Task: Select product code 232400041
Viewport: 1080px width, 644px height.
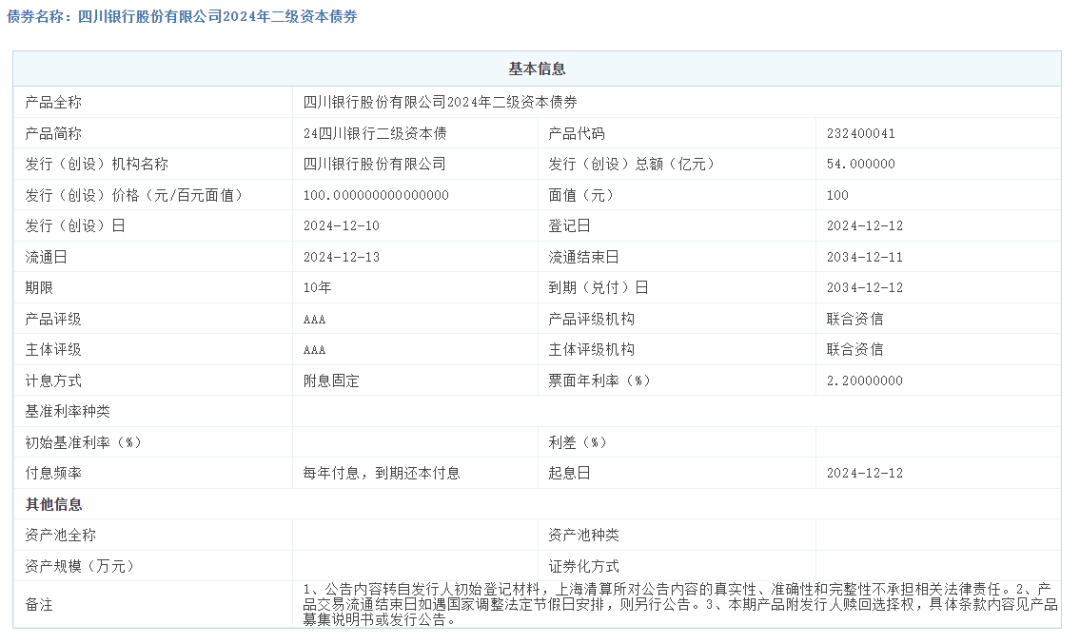Action: tap(861, 134)
